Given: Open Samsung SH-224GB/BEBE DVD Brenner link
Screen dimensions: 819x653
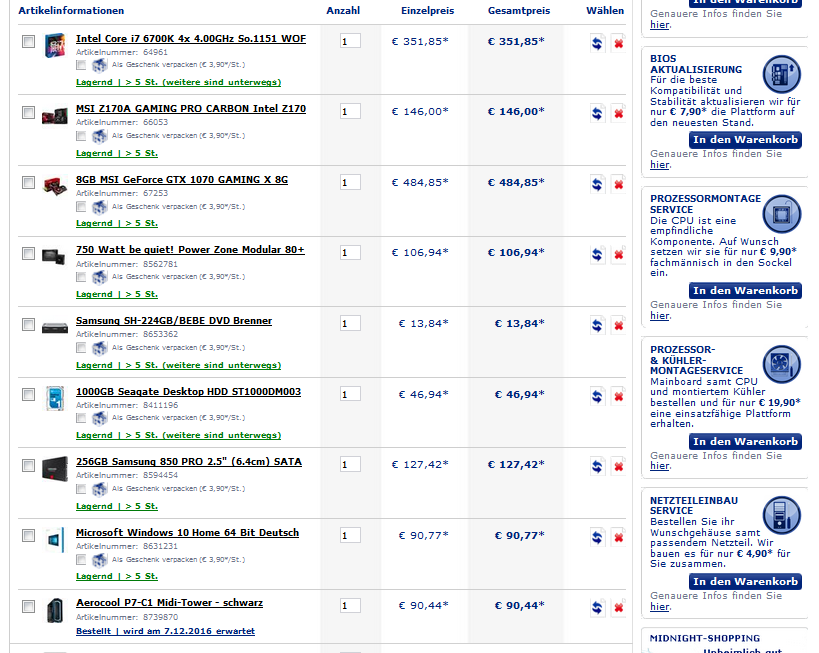Looking at the screenshot, I should pos(174,321).
